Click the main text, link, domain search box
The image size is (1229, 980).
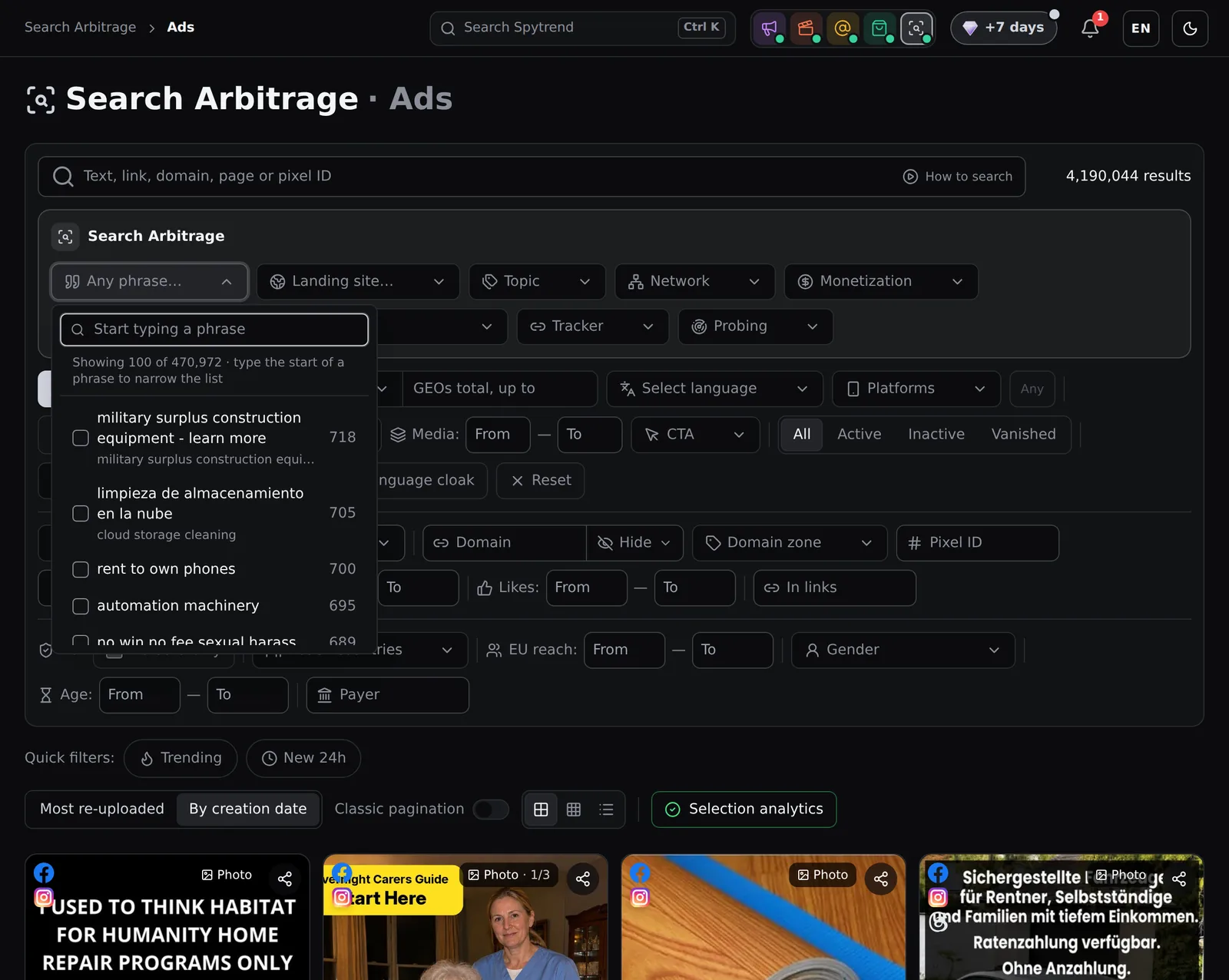pyautogui.click(x=532, y=177)
